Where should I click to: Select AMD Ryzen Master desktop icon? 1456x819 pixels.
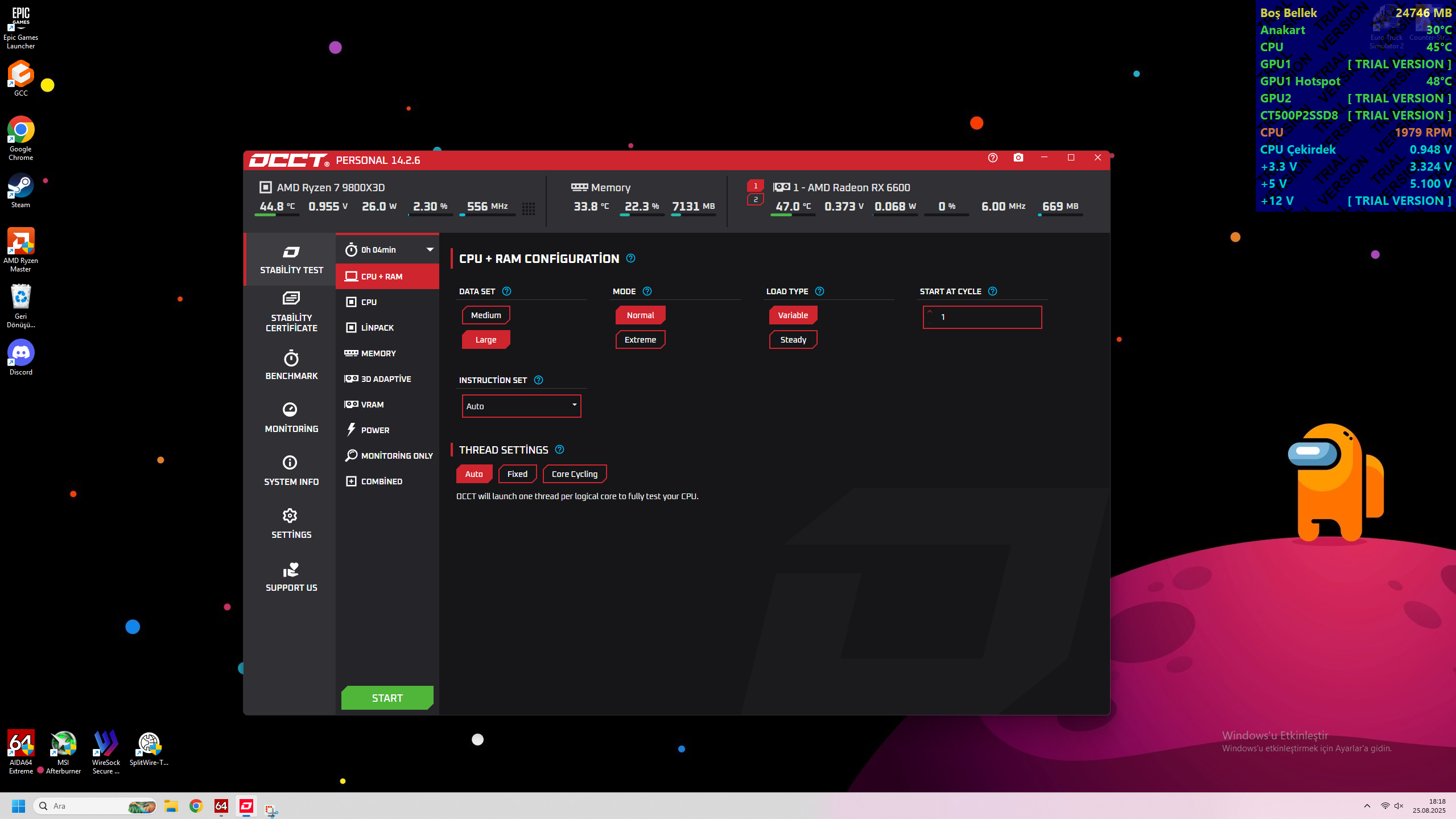[21, 250]
